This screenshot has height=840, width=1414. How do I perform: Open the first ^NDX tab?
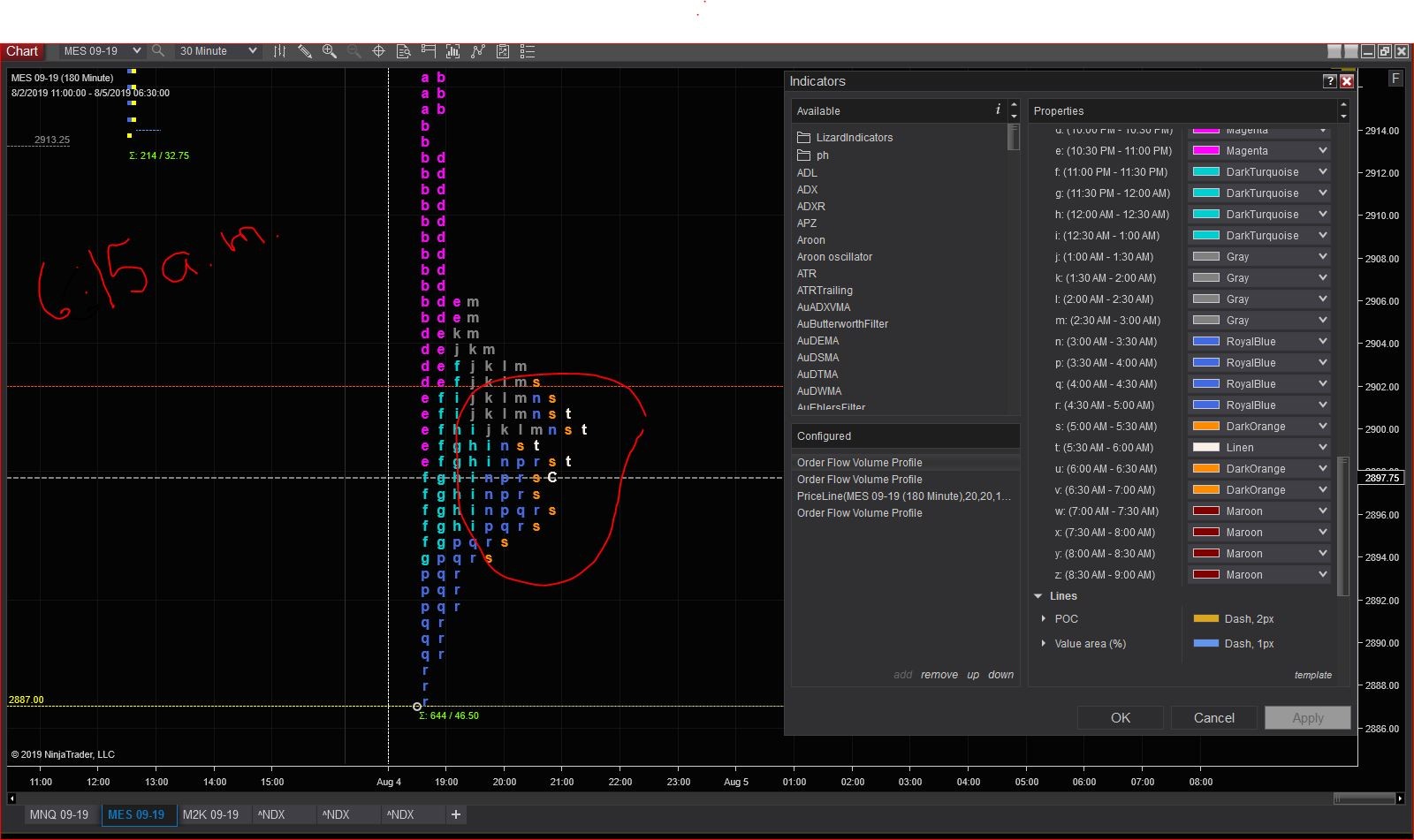pyautogui.click(x=272, y=814)
